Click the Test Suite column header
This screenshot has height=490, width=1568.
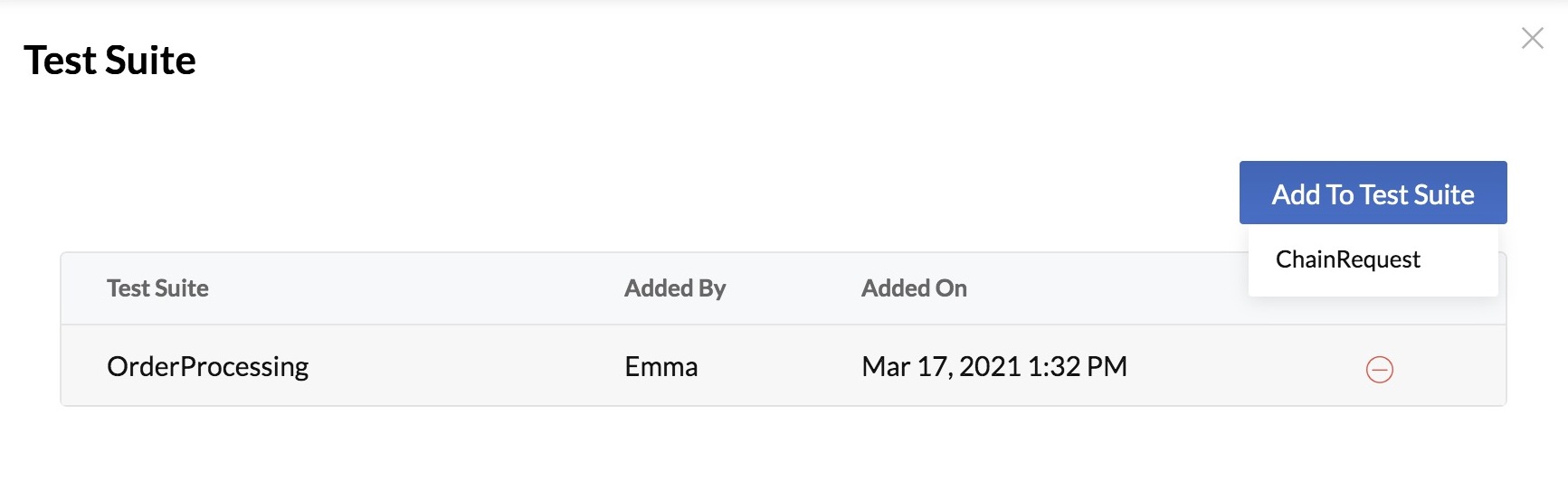157,288
